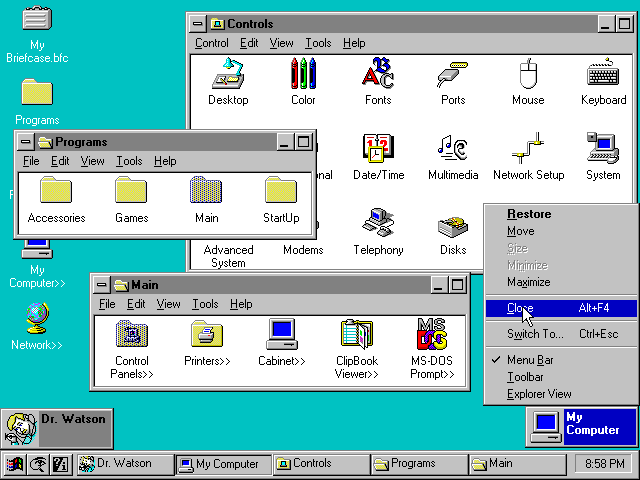Choose Switch To... from the system menu

tap(561, 333)
